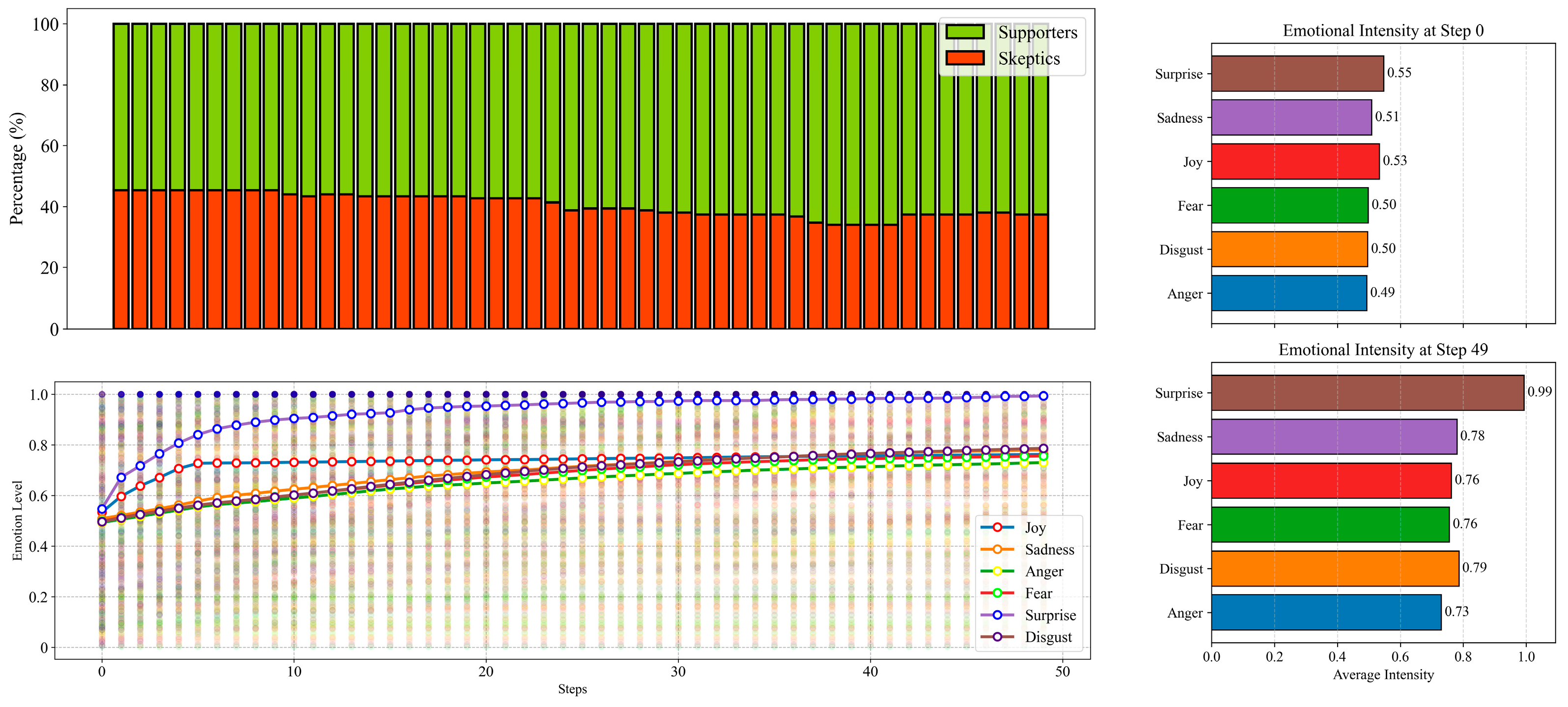Viewport: 1568px width, 707px height.
Task: Click the 0.99 Surprise value label
Action: pyautogui.click(x=1539, y=392)
